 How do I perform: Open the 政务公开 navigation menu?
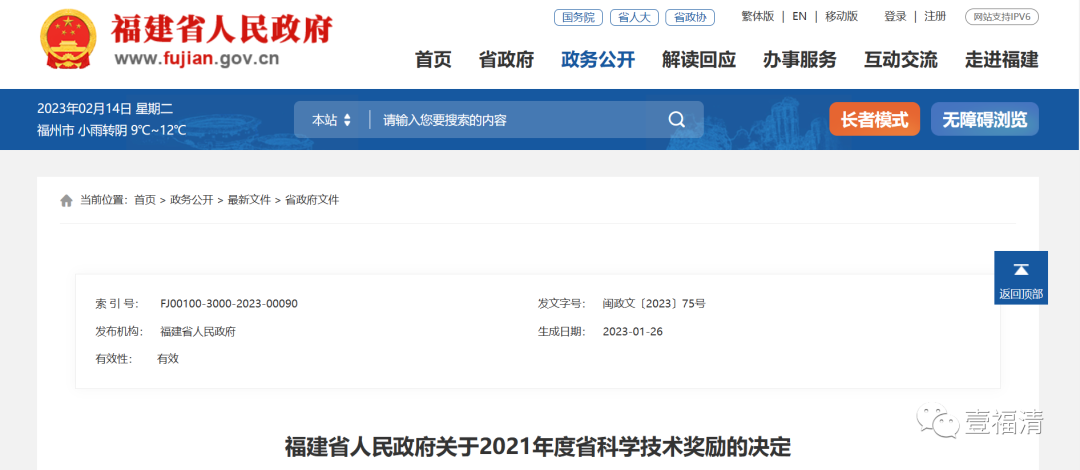pos(598,60)
